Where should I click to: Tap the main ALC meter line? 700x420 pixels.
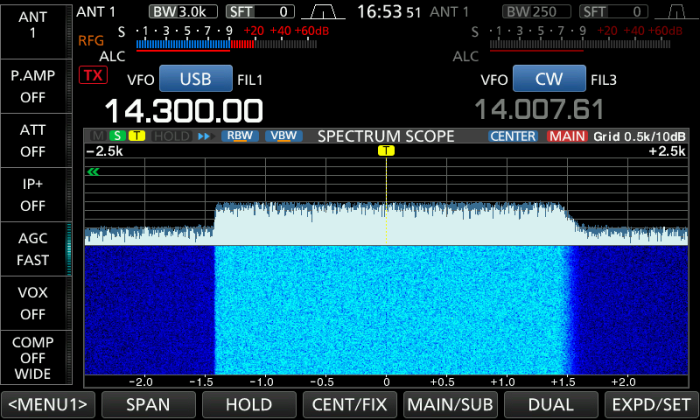(183, 51)
